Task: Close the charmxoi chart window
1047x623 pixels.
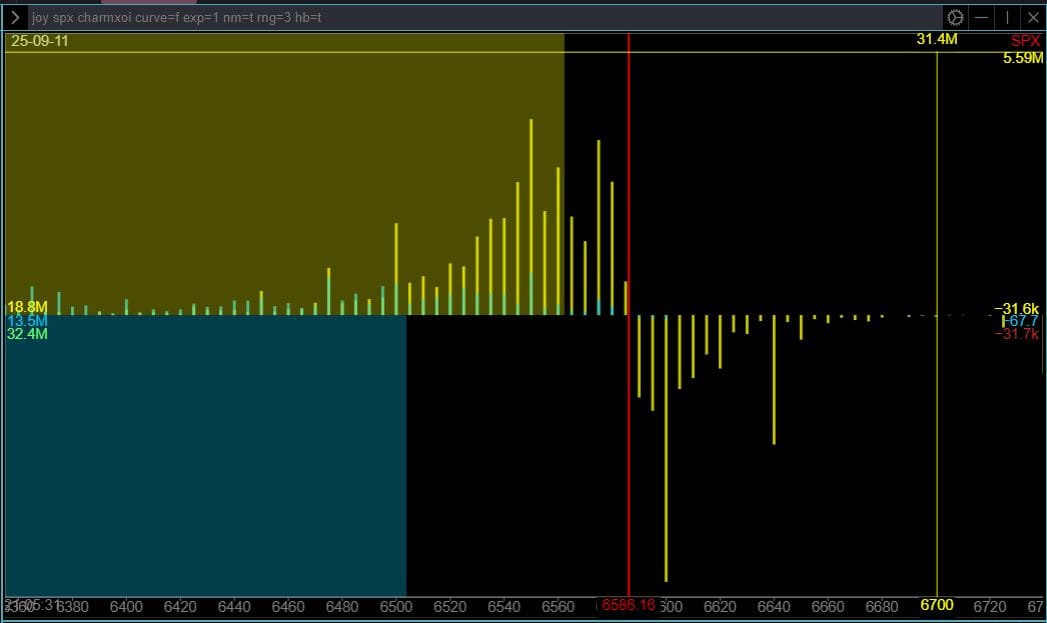Action: [1033, 18]
